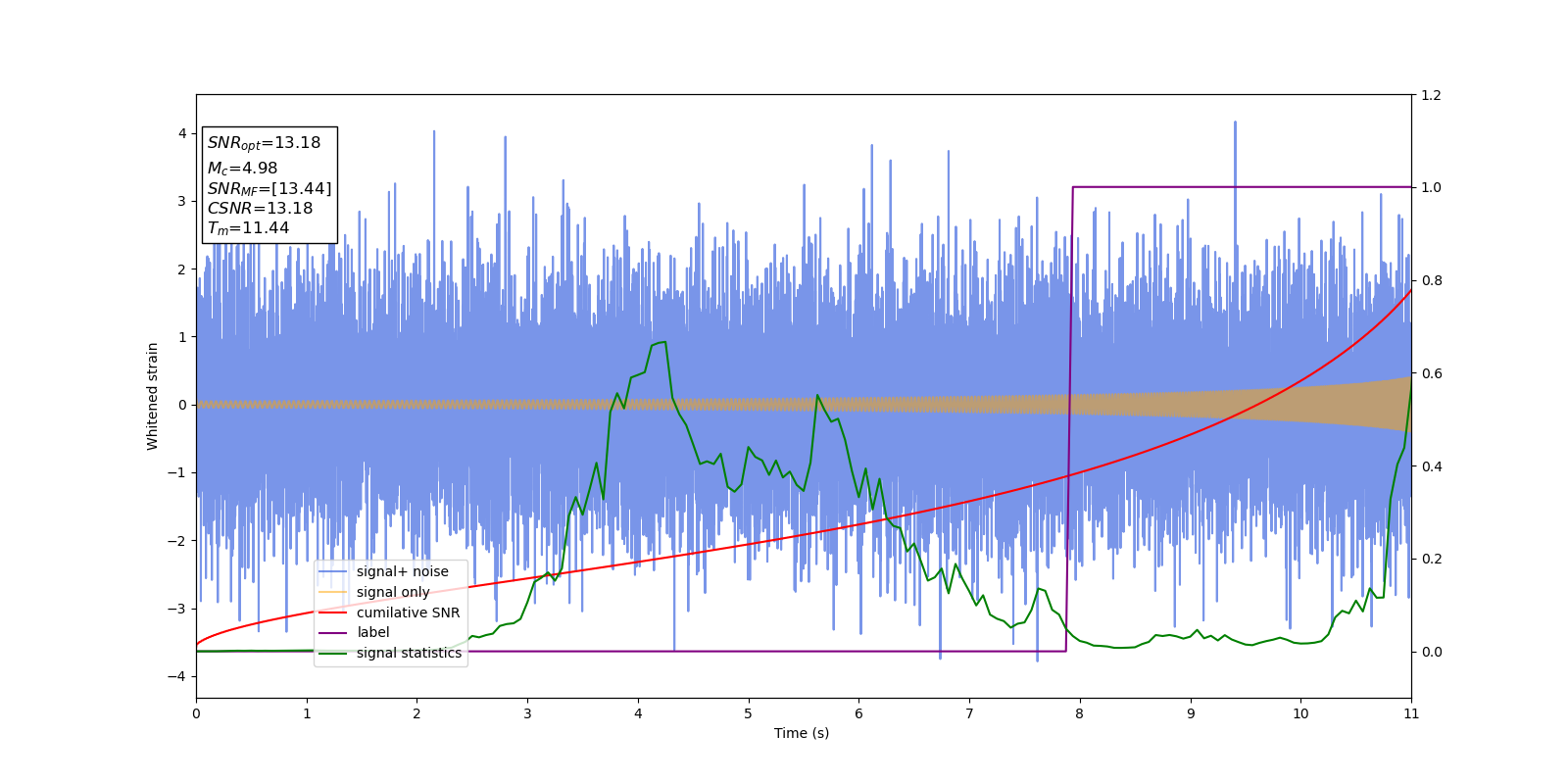Click the SNR_opt=13.18 annotation text

pos(264,143)
